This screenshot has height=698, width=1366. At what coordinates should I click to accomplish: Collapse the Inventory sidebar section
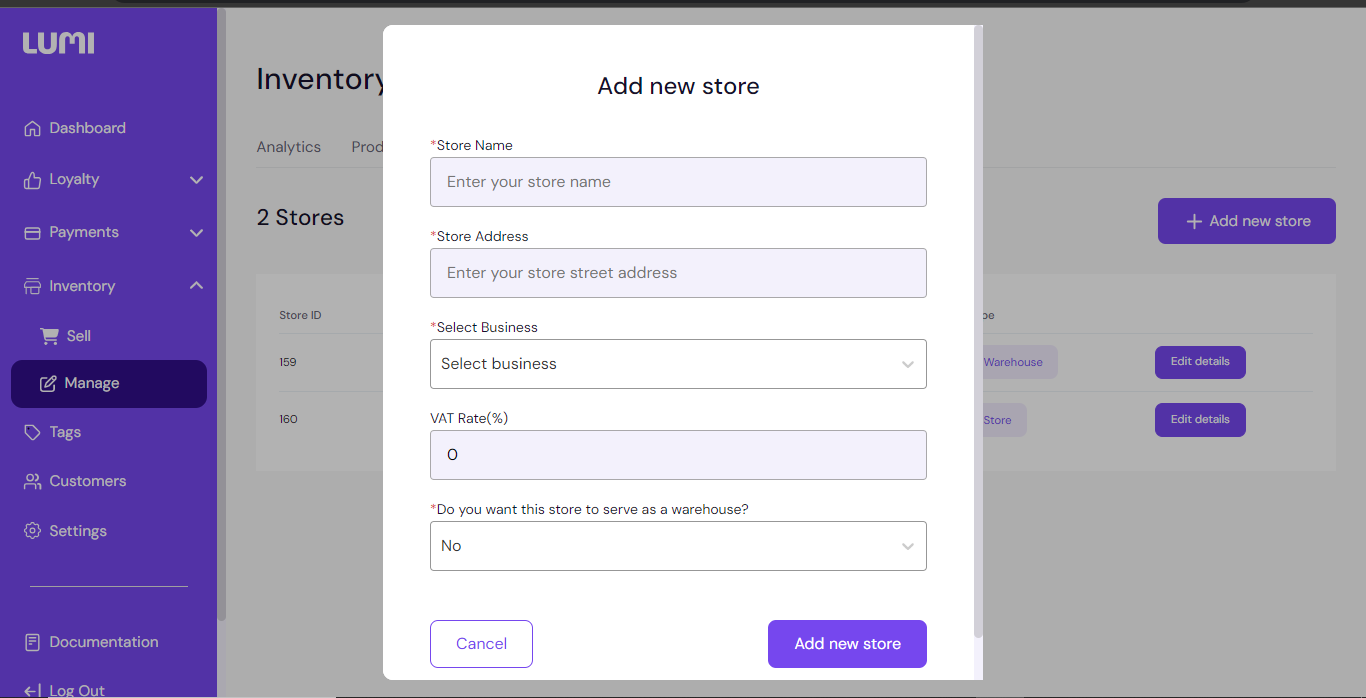click(196, 285)
